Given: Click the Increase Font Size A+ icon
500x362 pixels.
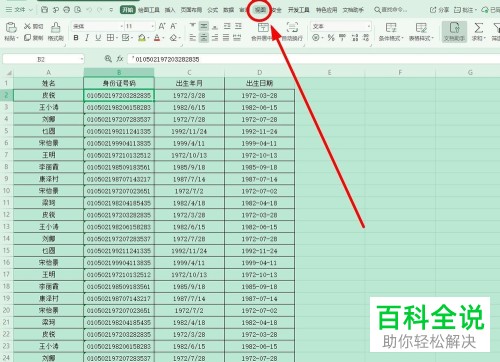Looking at the screenshot, I should tap(162, 26).
